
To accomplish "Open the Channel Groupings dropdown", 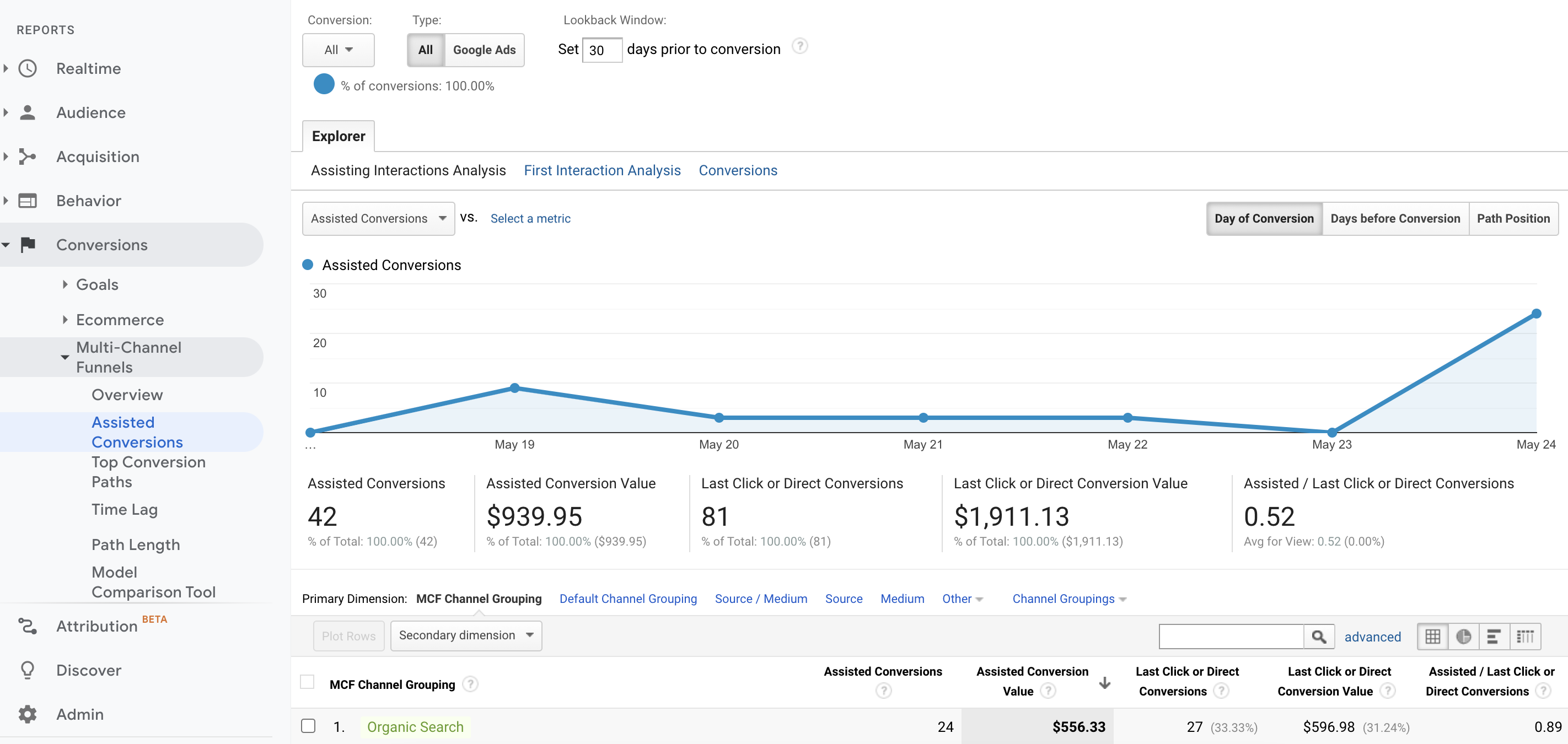I will [1067, 599].
